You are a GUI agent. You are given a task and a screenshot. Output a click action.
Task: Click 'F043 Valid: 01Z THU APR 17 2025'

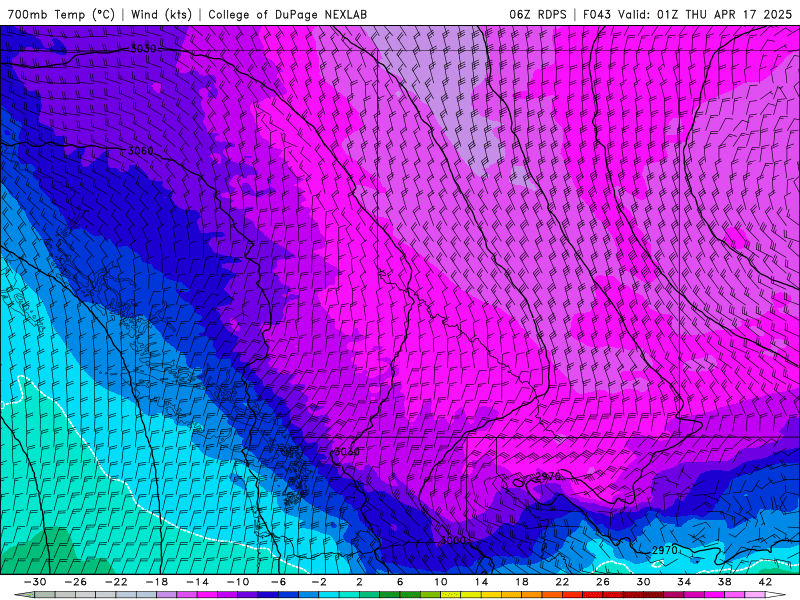(687, 14)
